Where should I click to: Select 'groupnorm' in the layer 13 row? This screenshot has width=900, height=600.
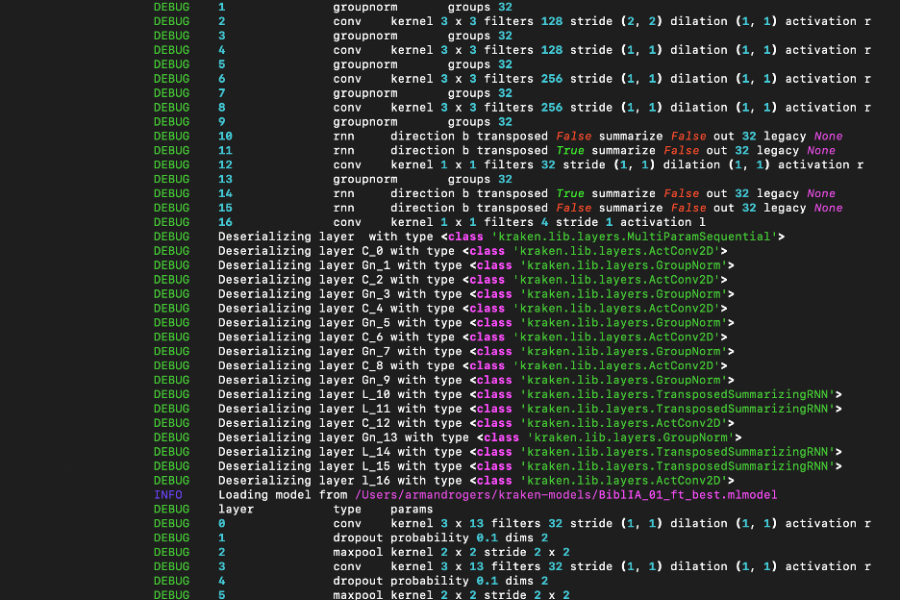[365, 179]
